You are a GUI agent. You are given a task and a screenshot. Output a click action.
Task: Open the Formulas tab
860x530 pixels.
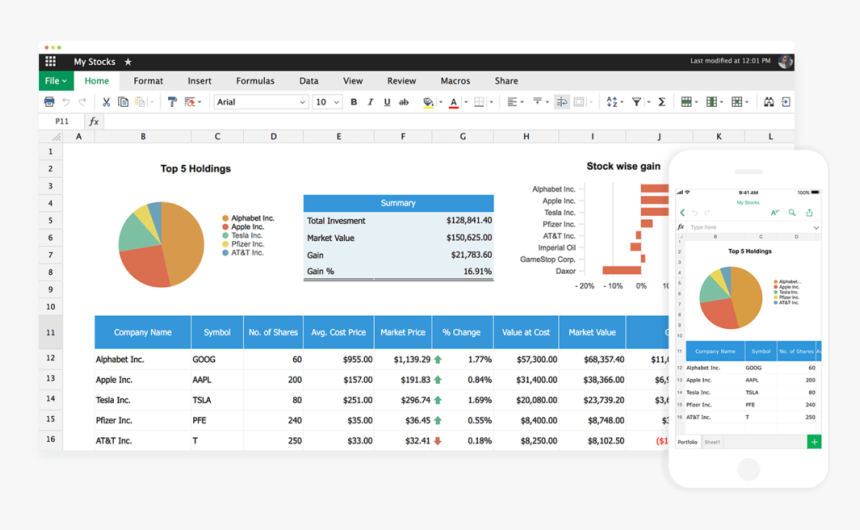pos(255,81)
